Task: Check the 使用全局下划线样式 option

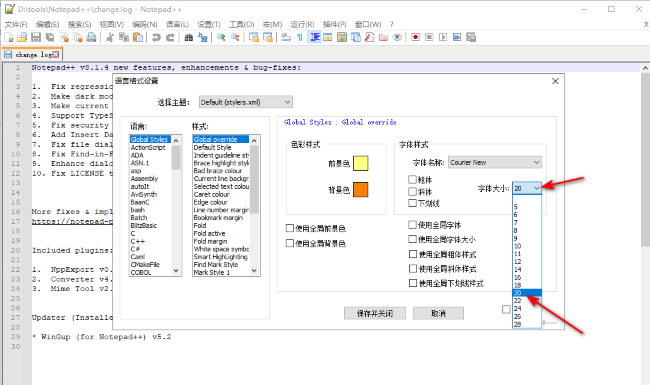Action: (413, 283)
